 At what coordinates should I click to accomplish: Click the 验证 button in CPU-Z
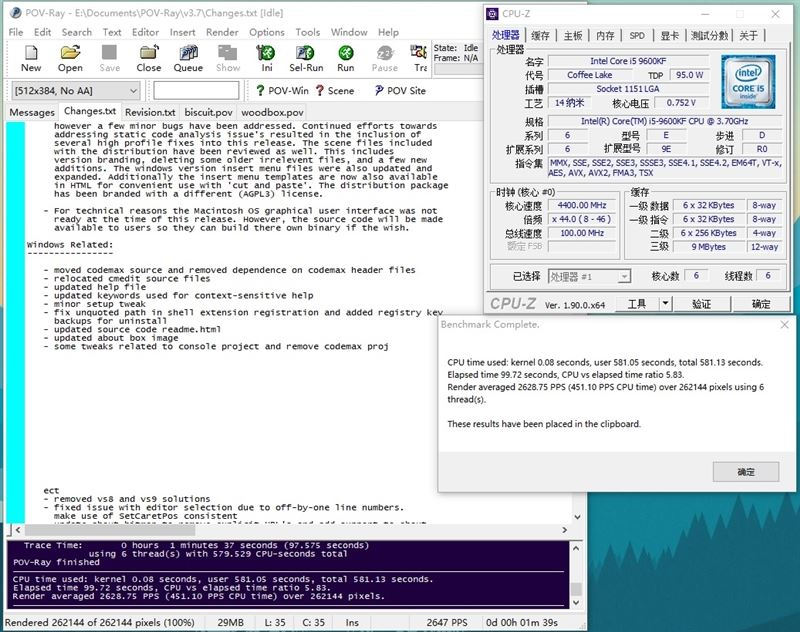pos(702,304)
